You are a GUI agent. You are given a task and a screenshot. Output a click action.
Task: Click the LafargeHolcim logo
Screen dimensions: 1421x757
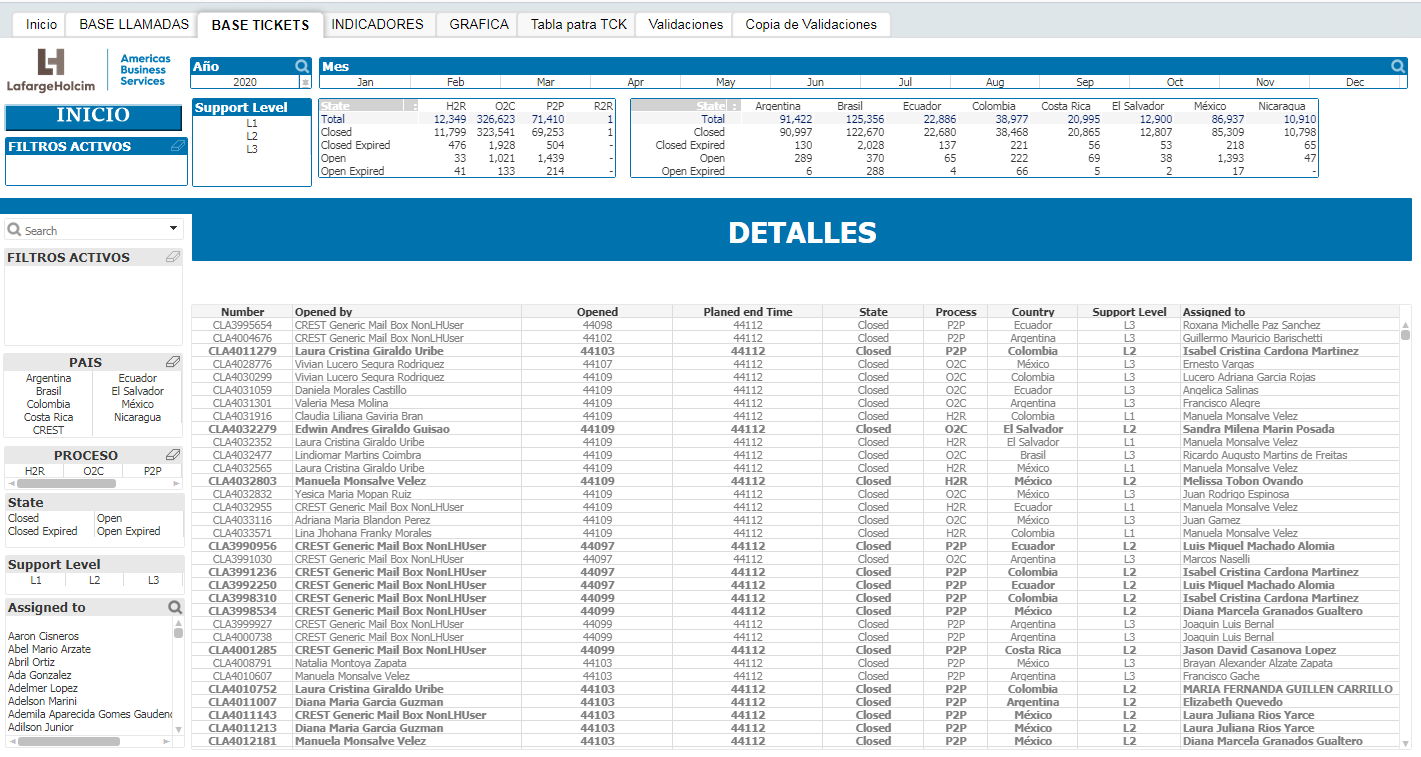tap(52, 71)
